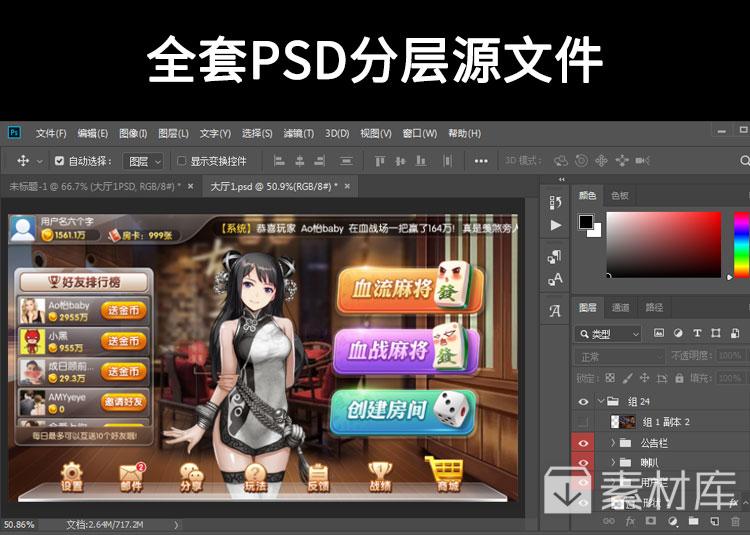
Task: Open the Glyphs panel icon
Action: pos(555,311)
